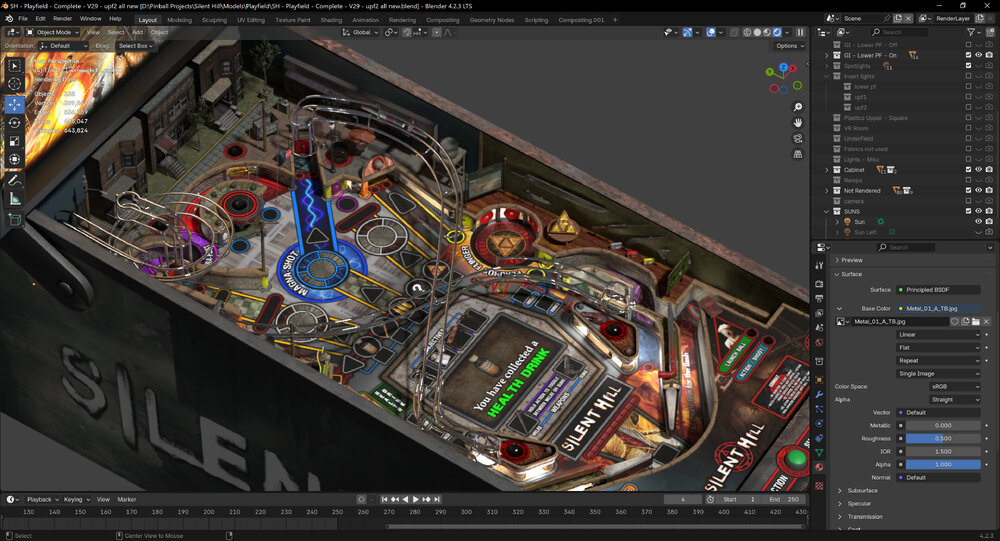Expand the Subsurface panel

click(839, 491)
